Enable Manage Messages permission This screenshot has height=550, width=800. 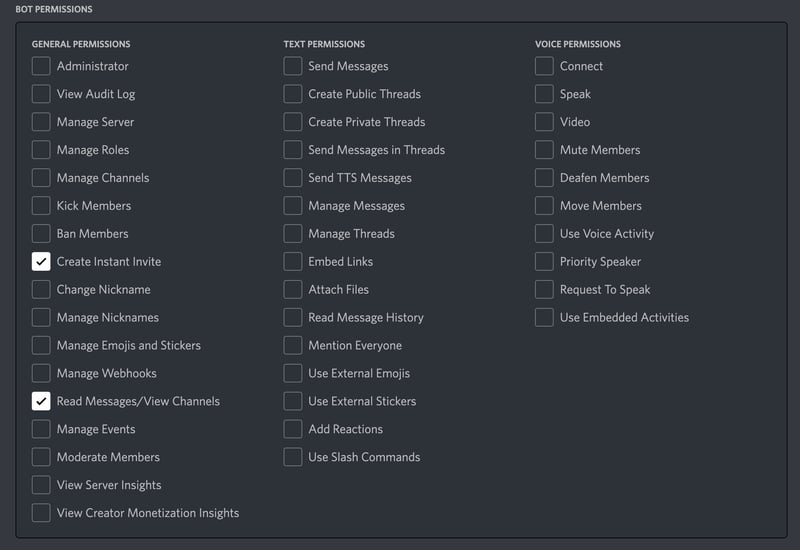(292, 206)
